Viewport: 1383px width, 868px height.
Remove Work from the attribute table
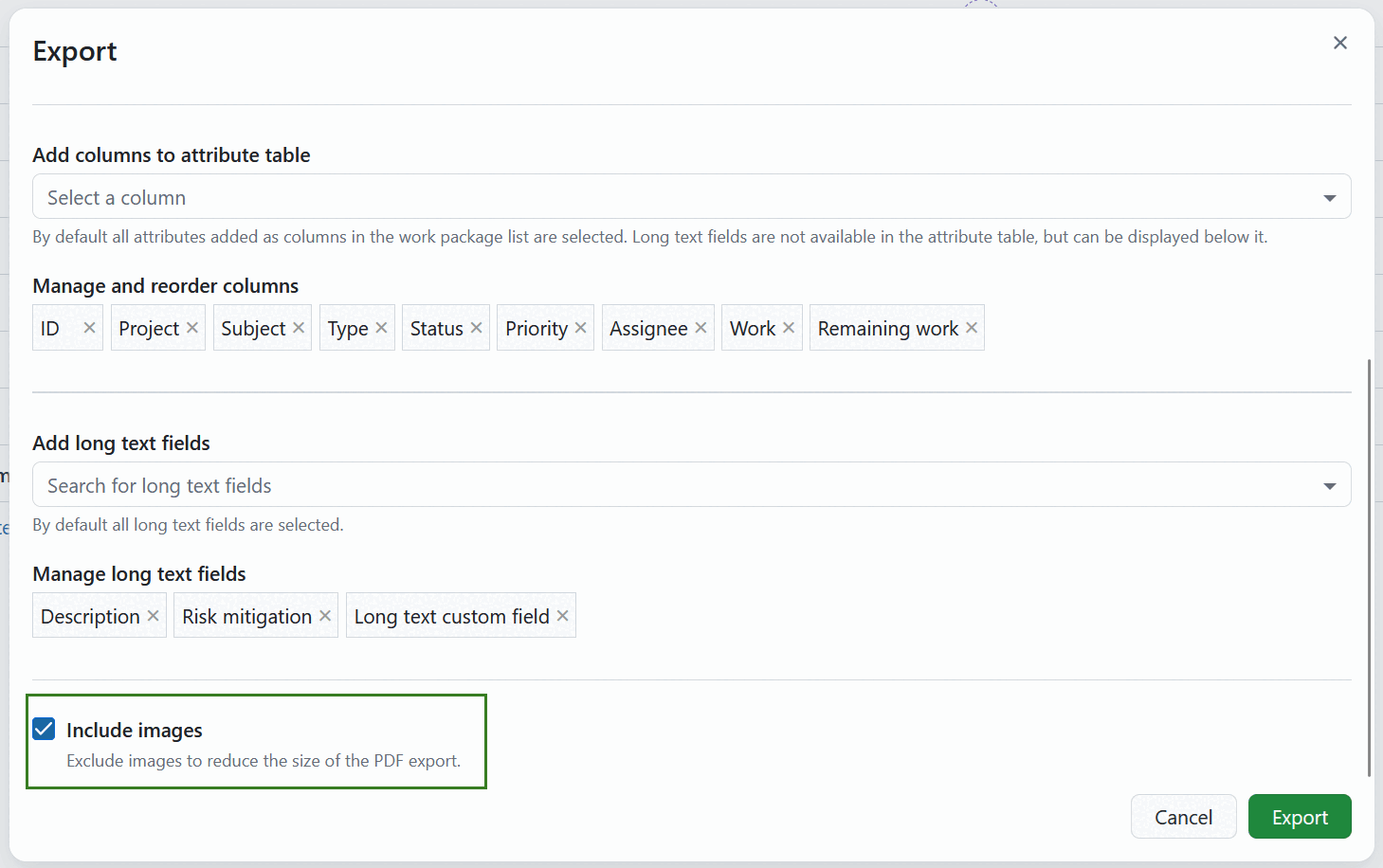click(789, 327)
